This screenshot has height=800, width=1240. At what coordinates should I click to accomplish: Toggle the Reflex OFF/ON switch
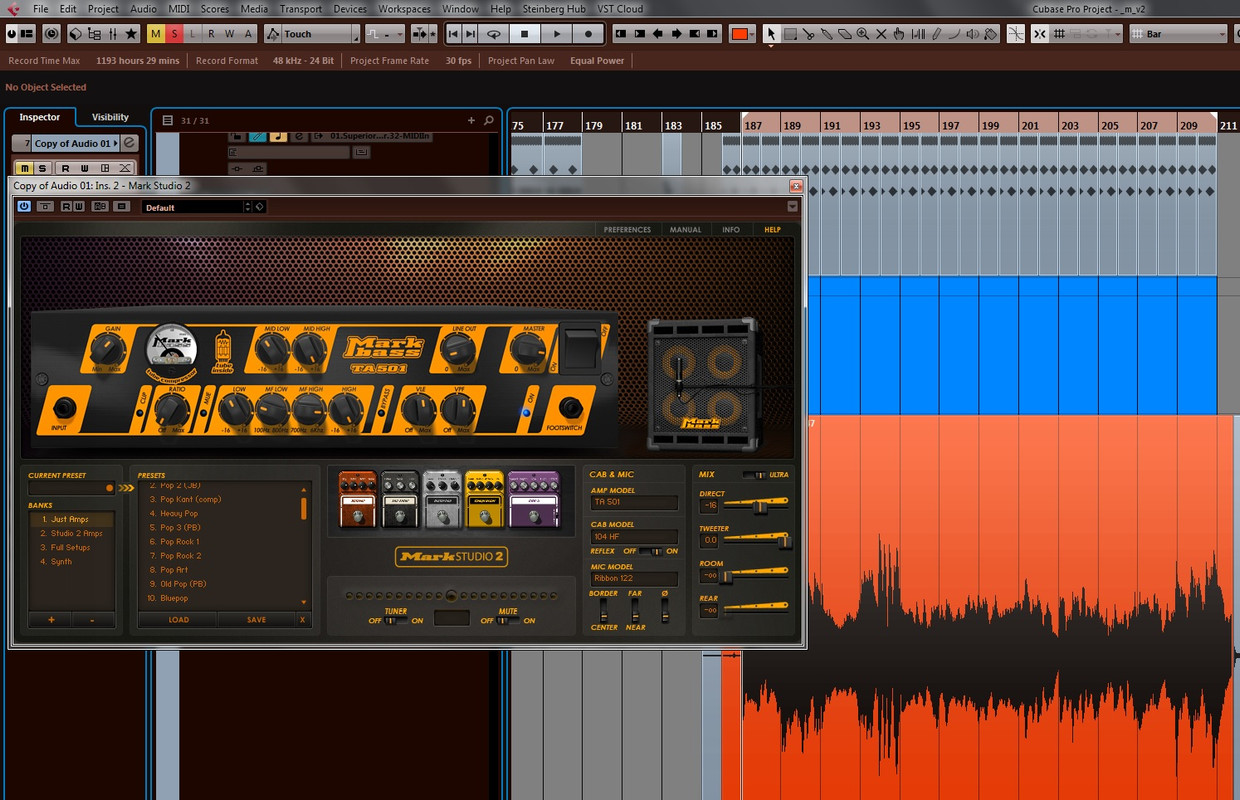(651, 551)
